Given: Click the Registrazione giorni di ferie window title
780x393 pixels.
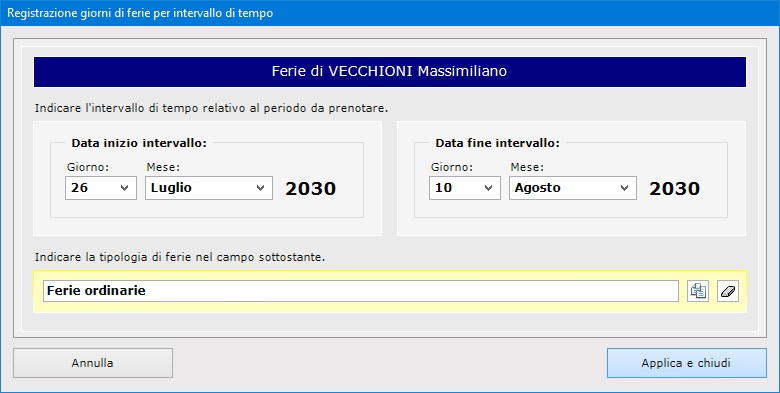Looking at the screenshot, I should click(140, 13).
